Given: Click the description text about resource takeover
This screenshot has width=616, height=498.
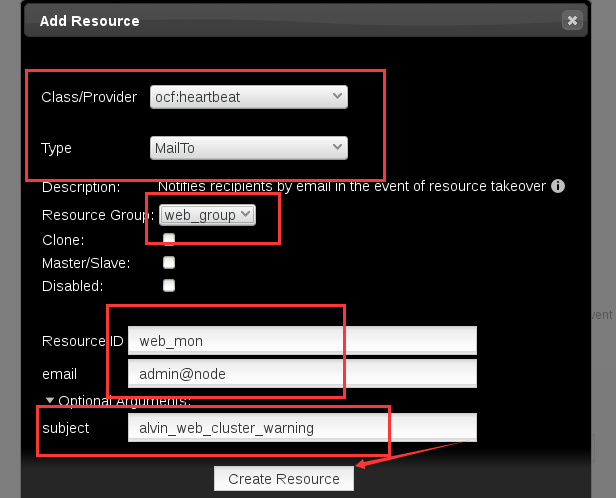Looking at the screenshot, I should (352, 186).
